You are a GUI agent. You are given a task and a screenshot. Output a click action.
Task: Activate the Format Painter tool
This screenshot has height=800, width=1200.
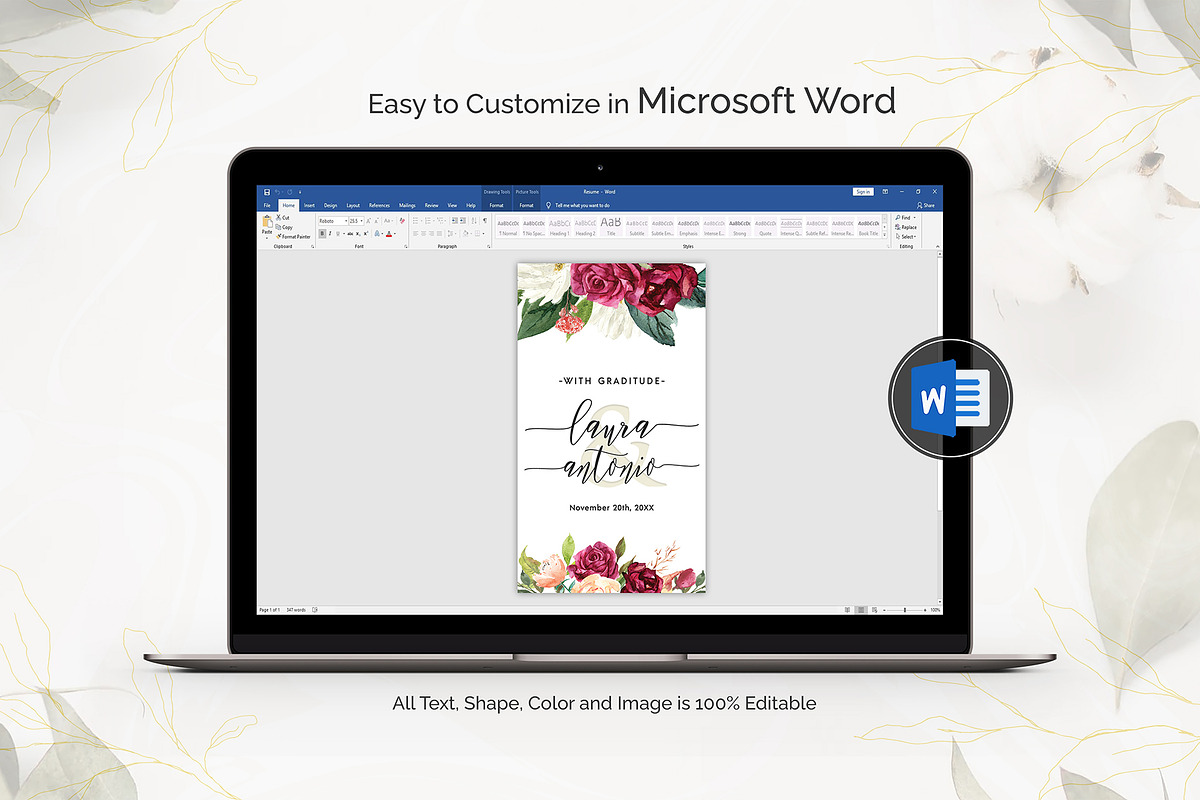click(293, 236)
